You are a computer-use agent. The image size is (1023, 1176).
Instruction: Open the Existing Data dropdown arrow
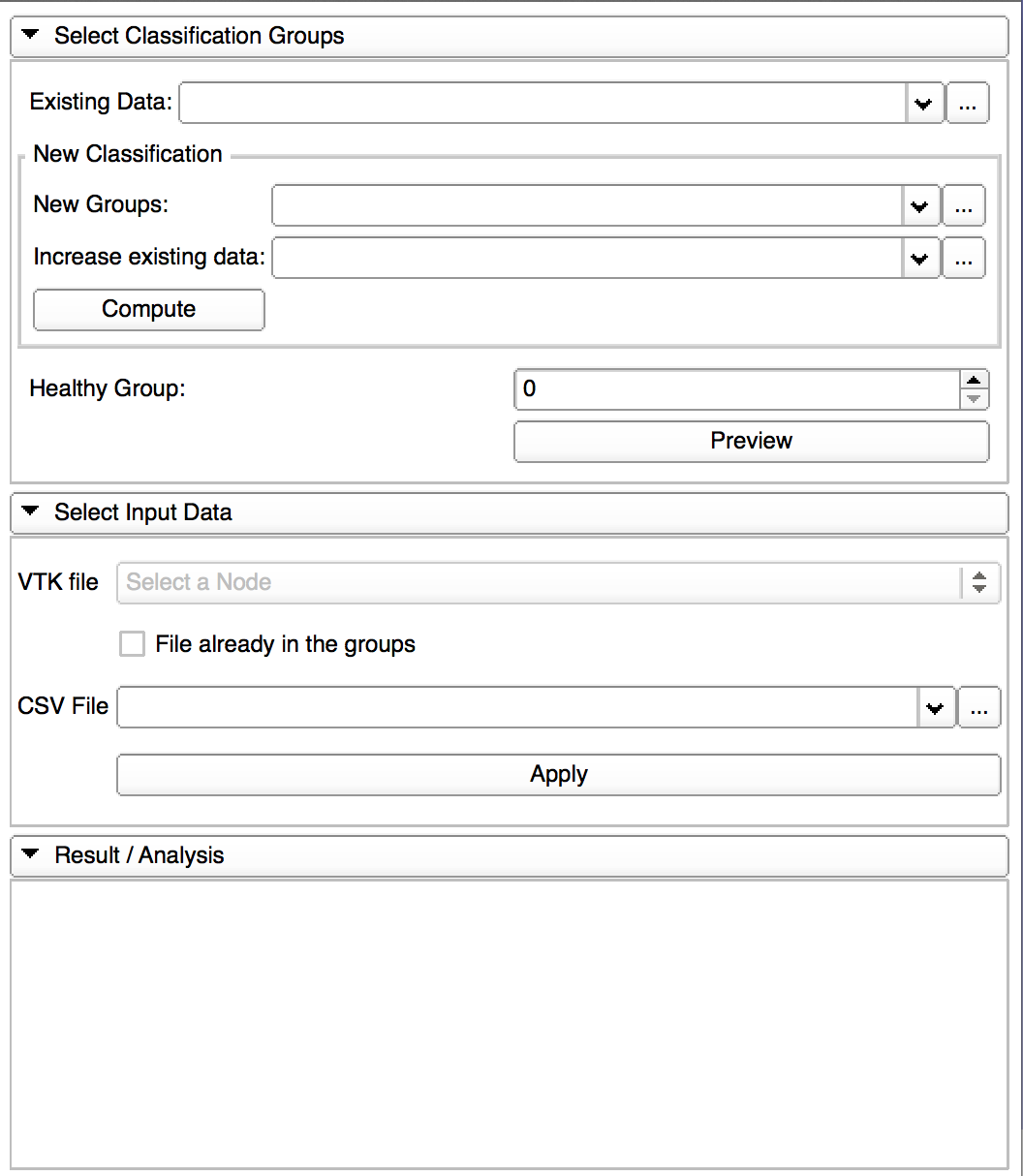[923, 104]
